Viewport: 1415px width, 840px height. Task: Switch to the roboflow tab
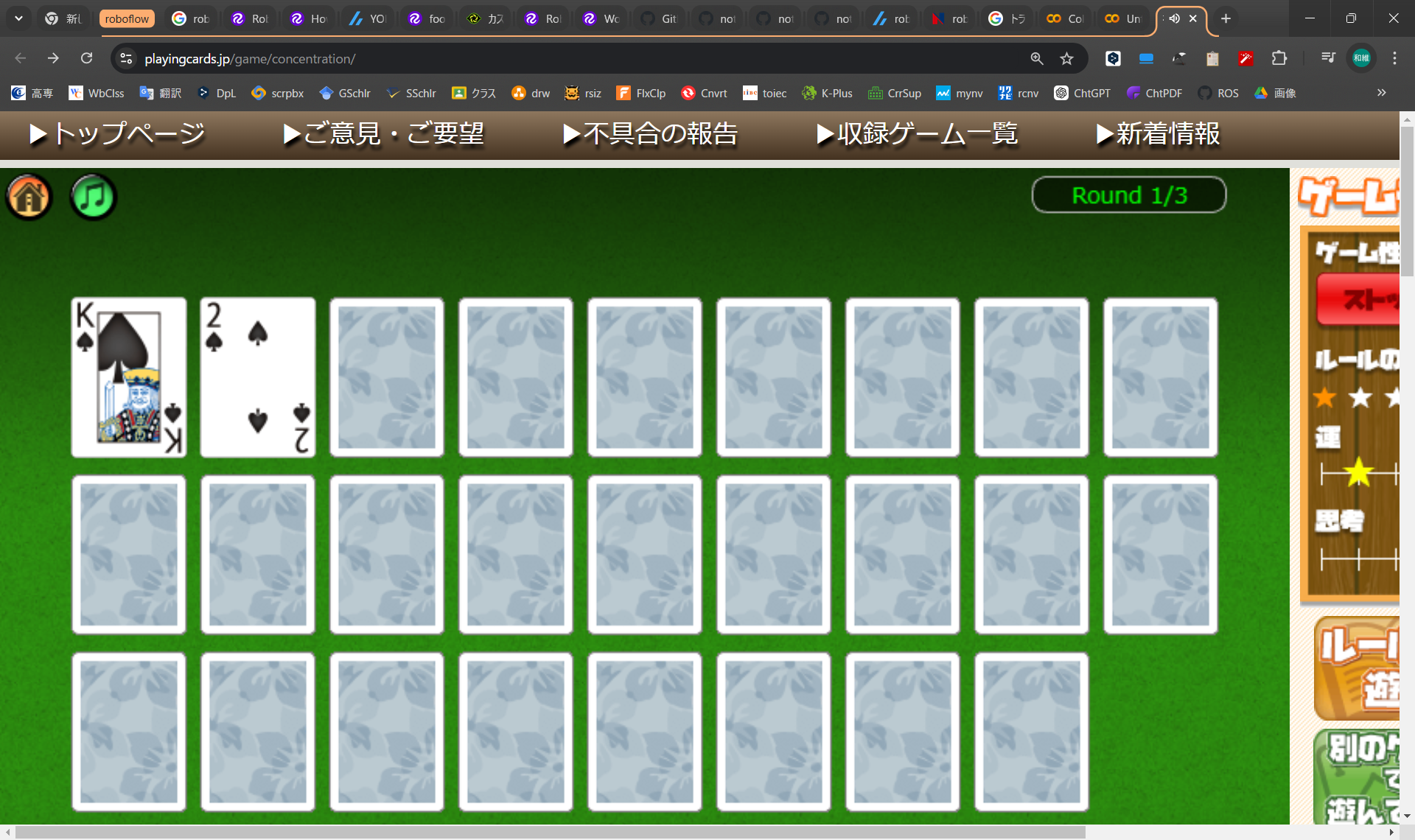coord(127,18)
